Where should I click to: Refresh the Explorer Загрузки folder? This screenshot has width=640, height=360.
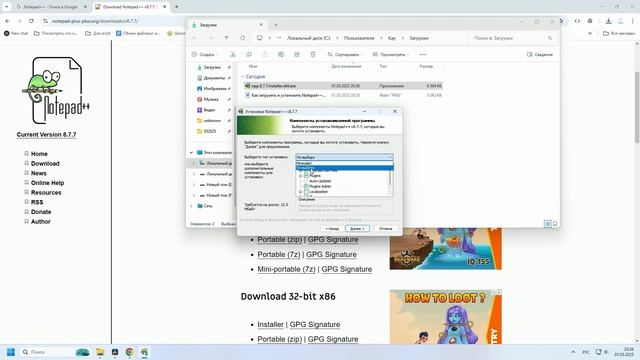click(x=242, y=38)
